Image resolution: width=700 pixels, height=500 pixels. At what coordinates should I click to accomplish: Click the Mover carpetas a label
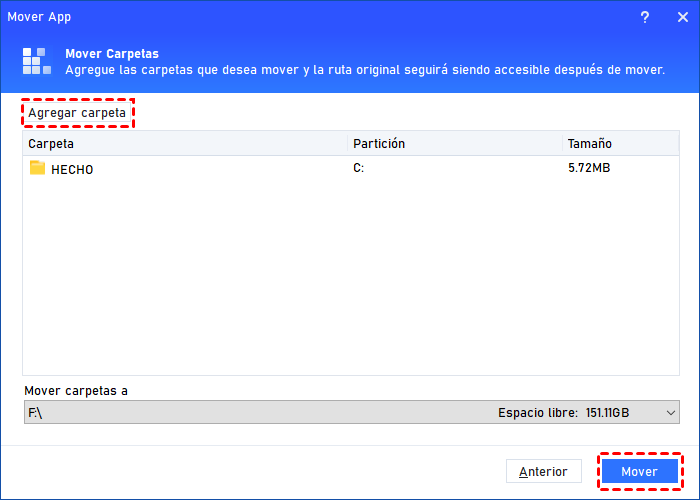pos(78,390)
